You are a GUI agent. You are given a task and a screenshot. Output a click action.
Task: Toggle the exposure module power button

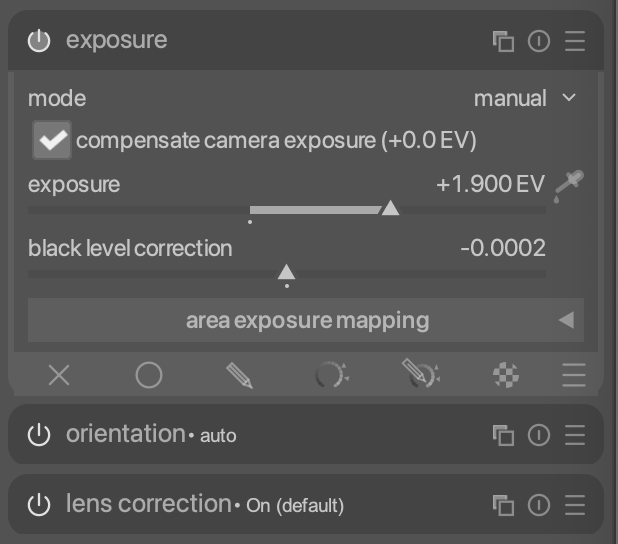(39, 41)
